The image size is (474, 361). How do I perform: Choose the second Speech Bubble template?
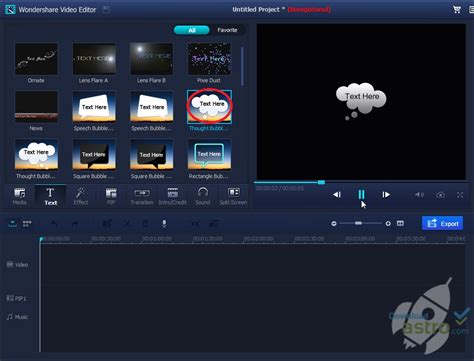point(151,111)
